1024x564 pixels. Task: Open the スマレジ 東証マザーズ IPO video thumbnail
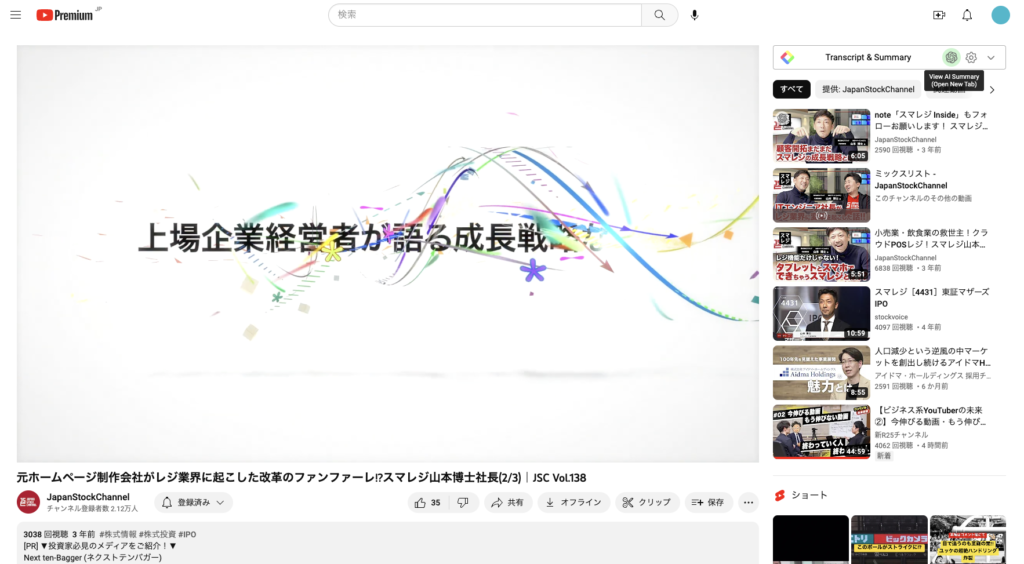(x=821, y=313)
